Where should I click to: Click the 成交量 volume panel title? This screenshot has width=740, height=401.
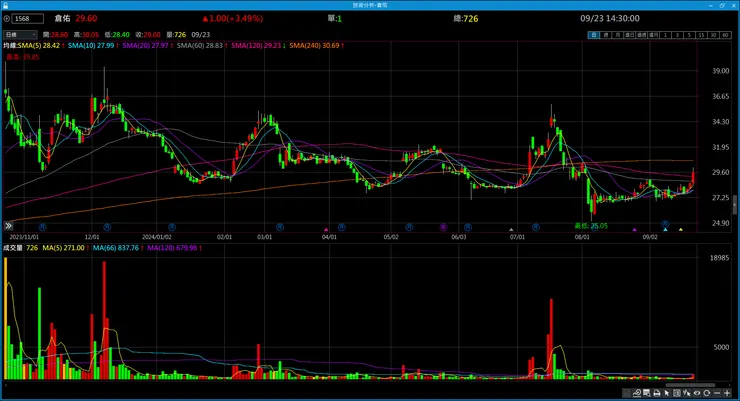tap(13, 248)
